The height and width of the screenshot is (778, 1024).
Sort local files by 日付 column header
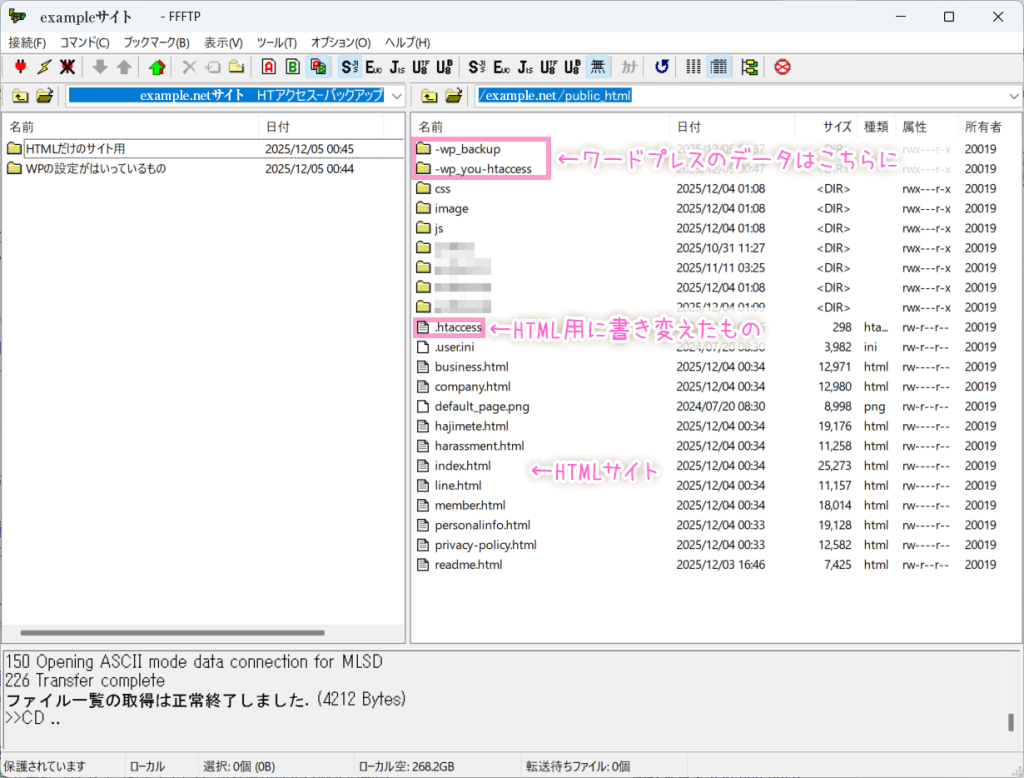(278, 127)
